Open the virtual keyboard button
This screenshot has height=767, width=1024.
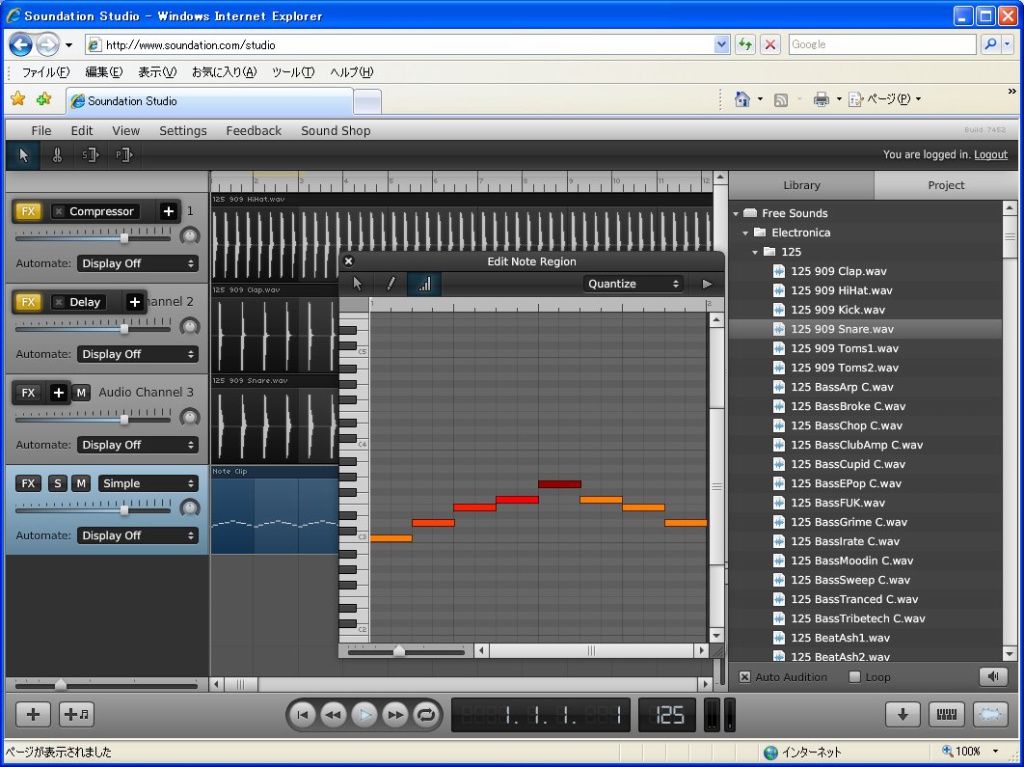(x=946, y=714)
